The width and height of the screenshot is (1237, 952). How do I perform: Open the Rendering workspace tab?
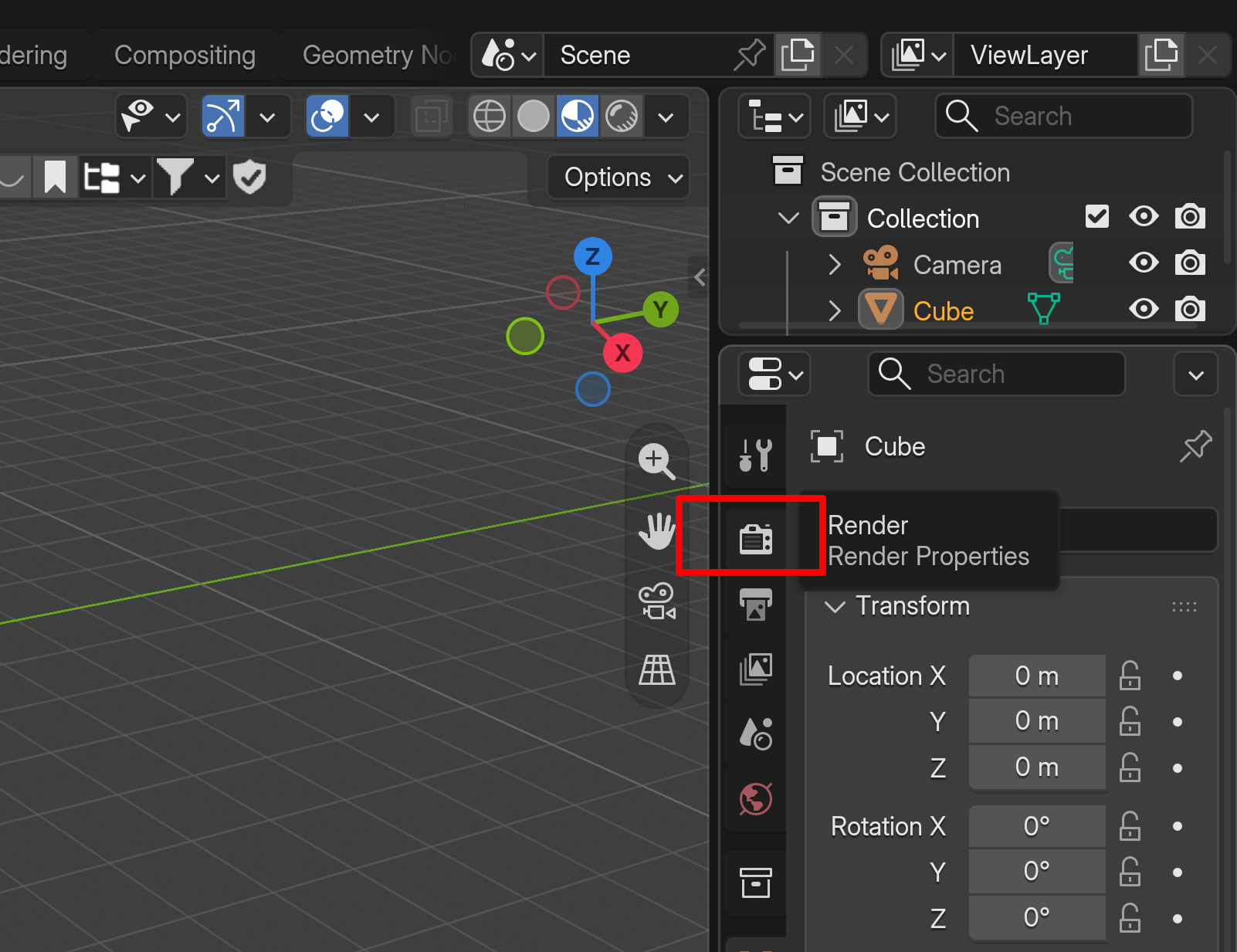[34, 55]
